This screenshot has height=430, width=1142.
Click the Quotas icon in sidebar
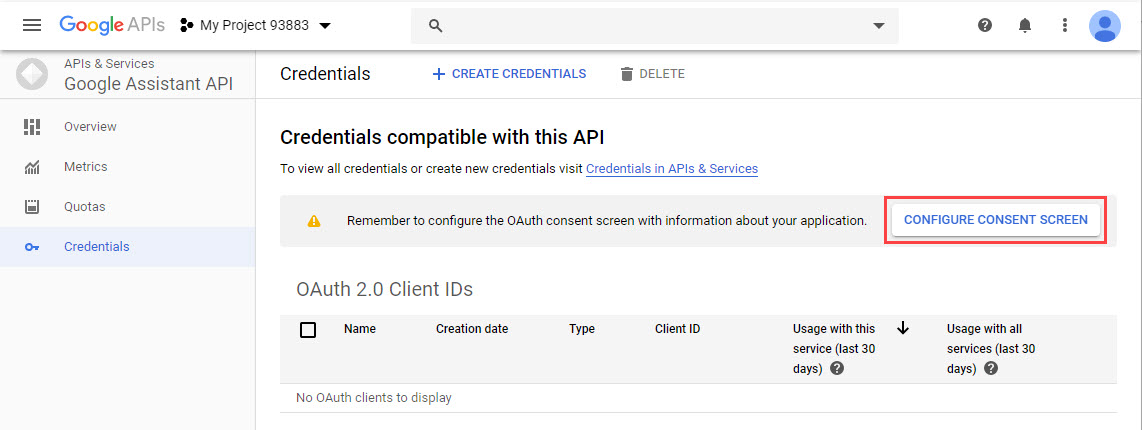click(x=31, y=207)
